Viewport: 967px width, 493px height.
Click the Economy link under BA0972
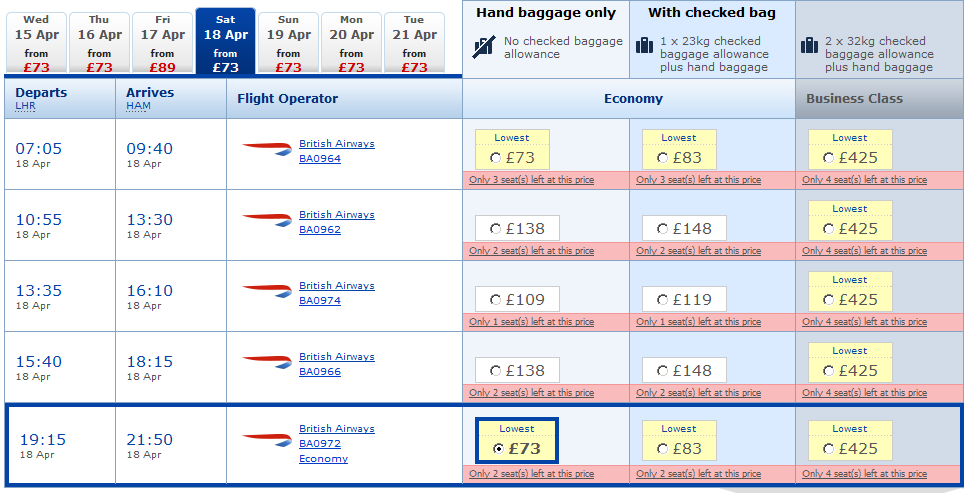point(323,459)
